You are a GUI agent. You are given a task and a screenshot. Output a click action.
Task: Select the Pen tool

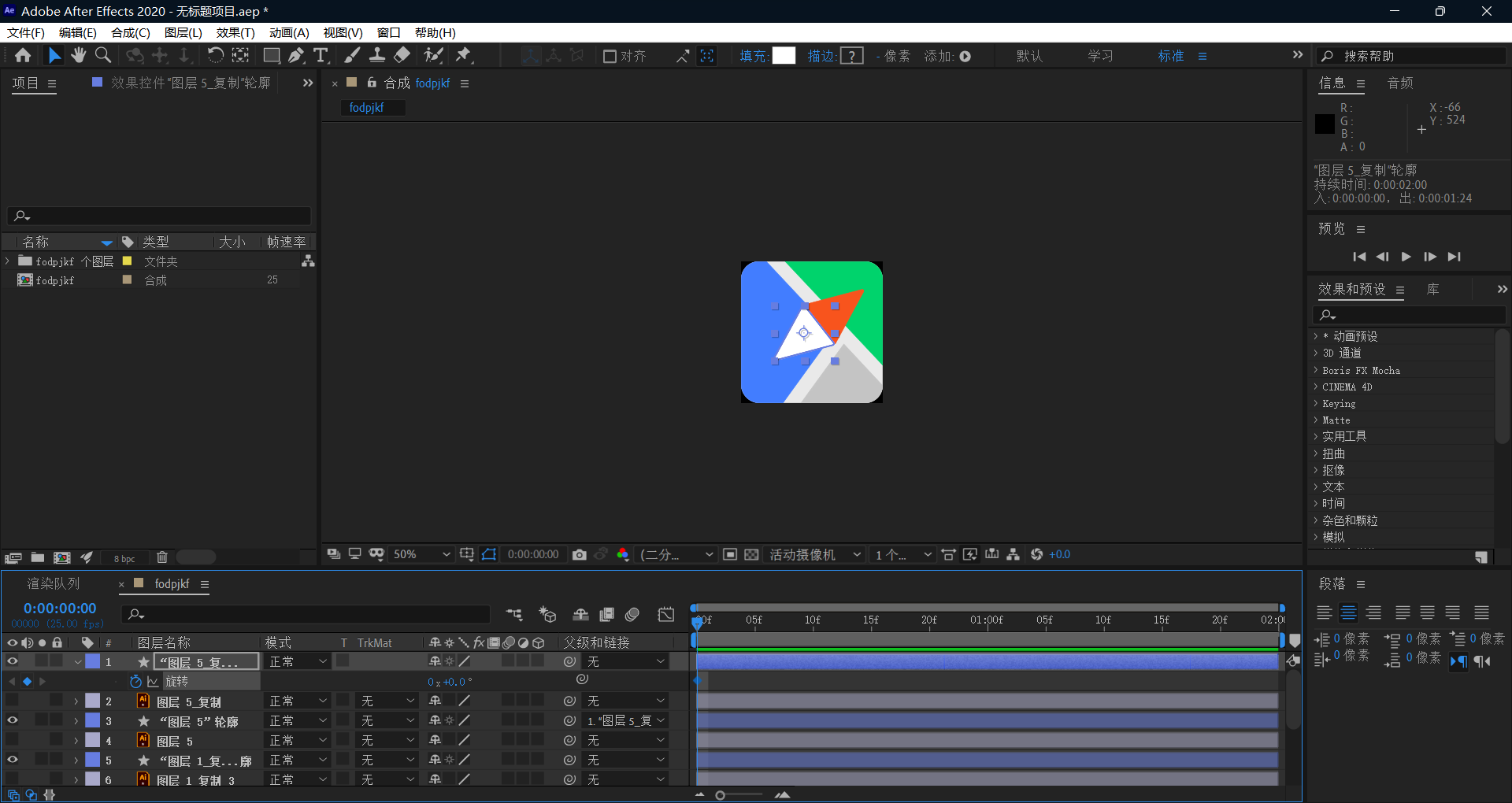pos(295,55)
